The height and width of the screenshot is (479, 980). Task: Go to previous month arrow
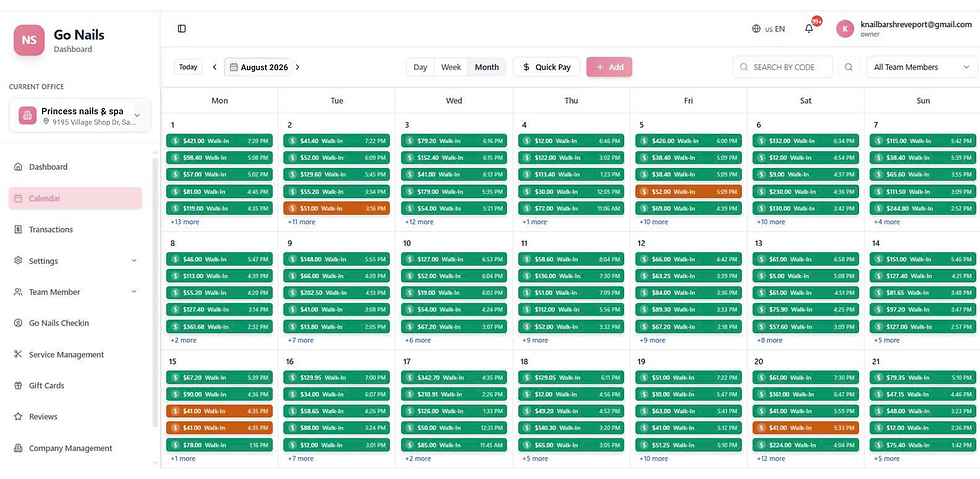point(214,67)
